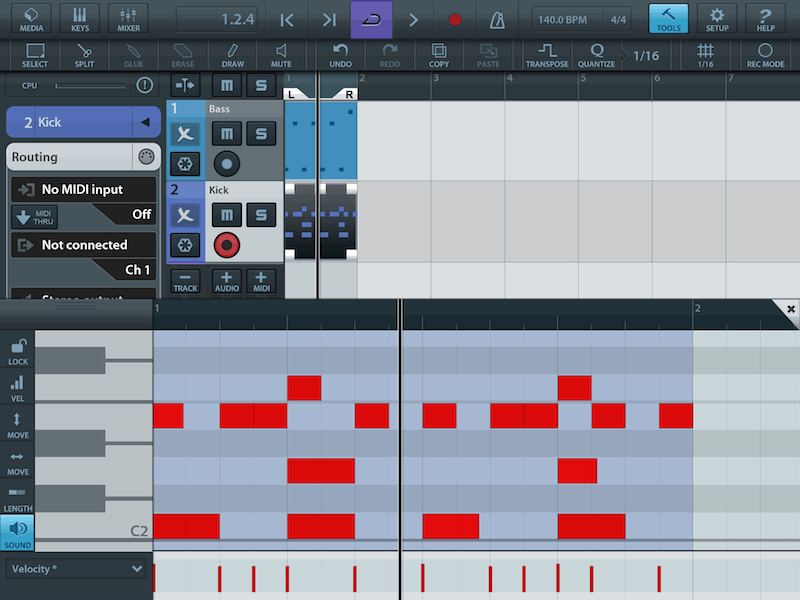Solo the Kick track
The image size is (800, 600).
point(261,215)
